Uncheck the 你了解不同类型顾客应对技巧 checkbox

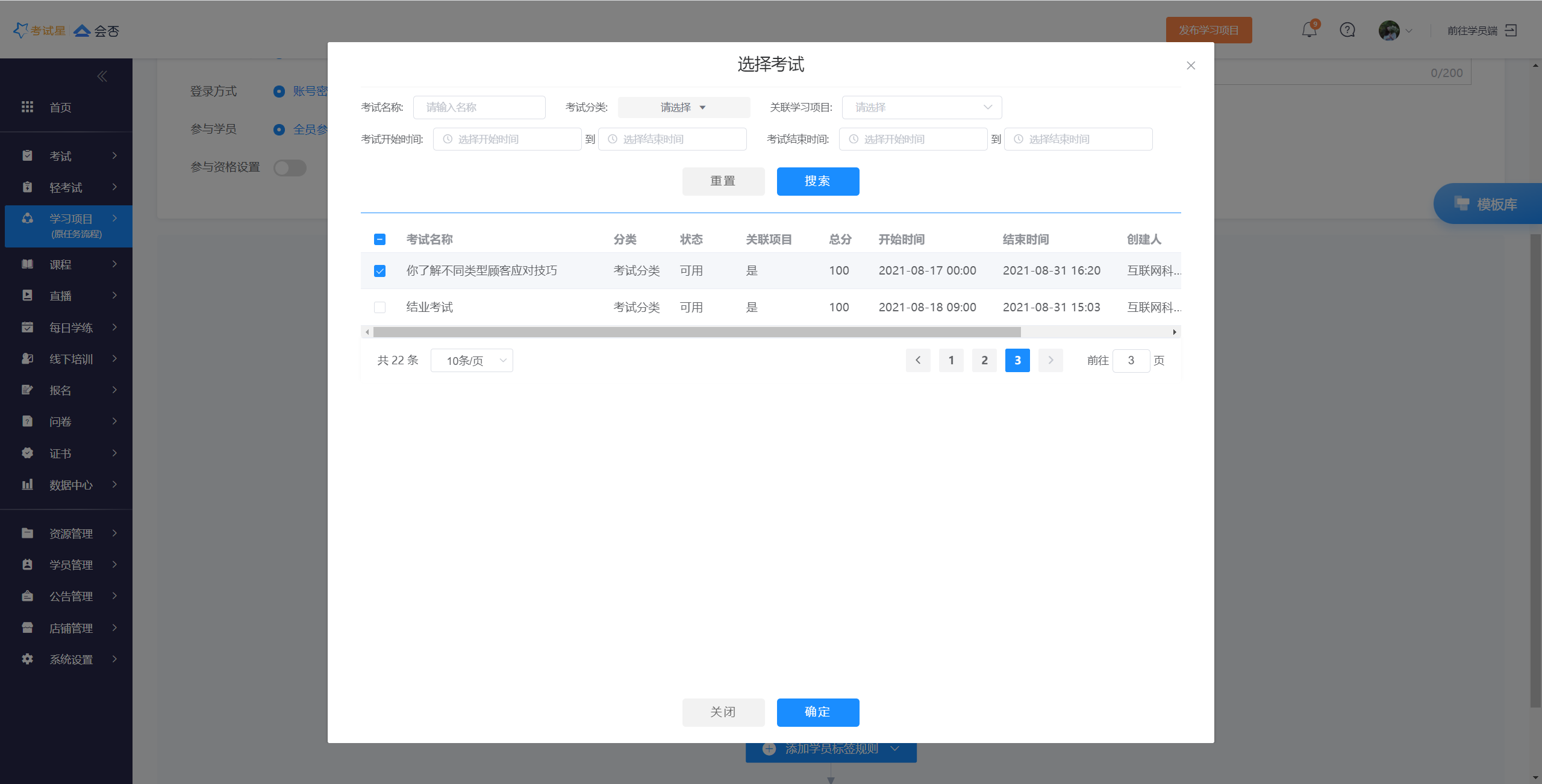(x=379, y=271)
